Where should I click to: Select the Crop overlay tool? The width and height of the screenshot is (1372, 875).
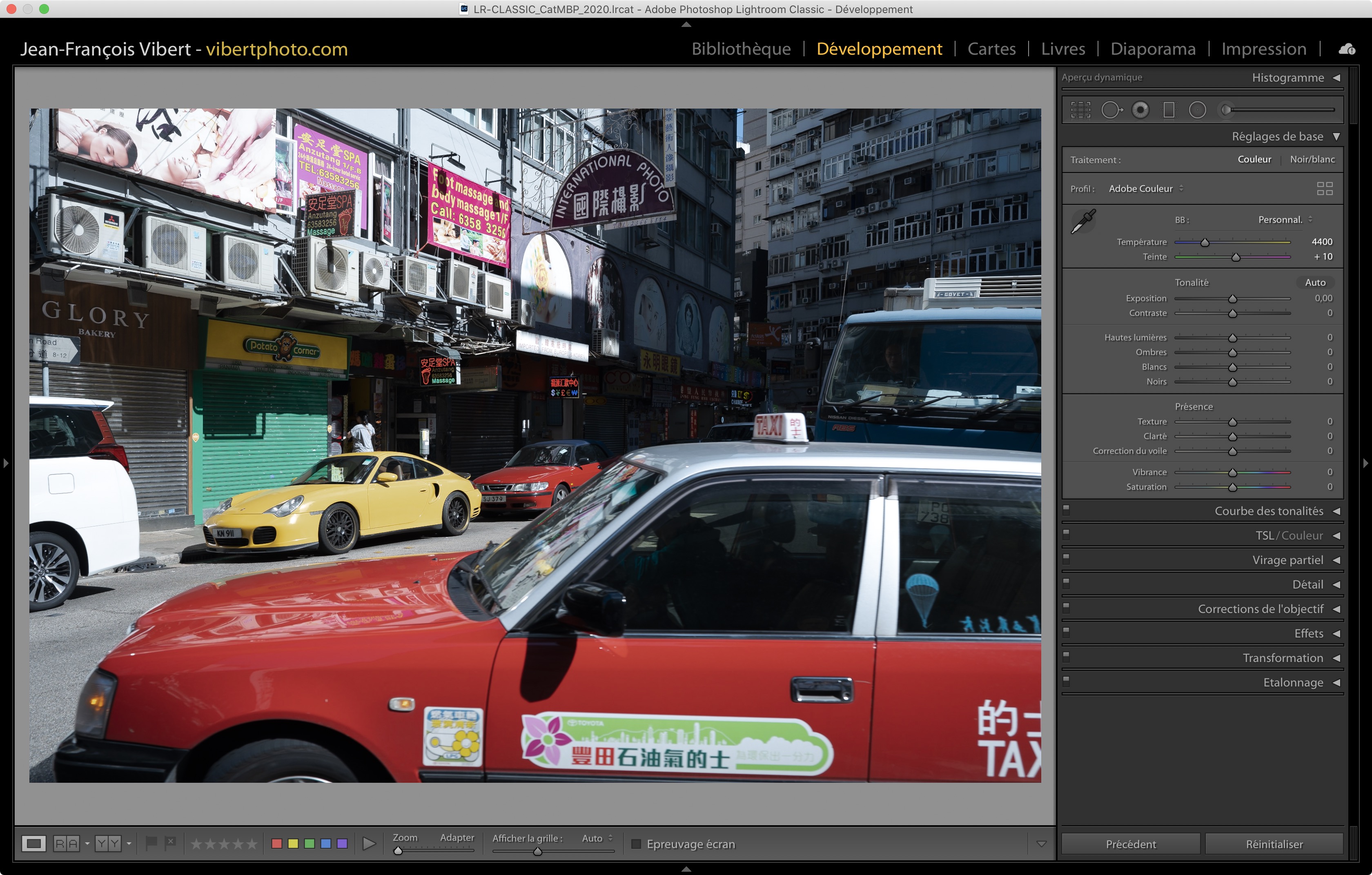[1080, 110]
